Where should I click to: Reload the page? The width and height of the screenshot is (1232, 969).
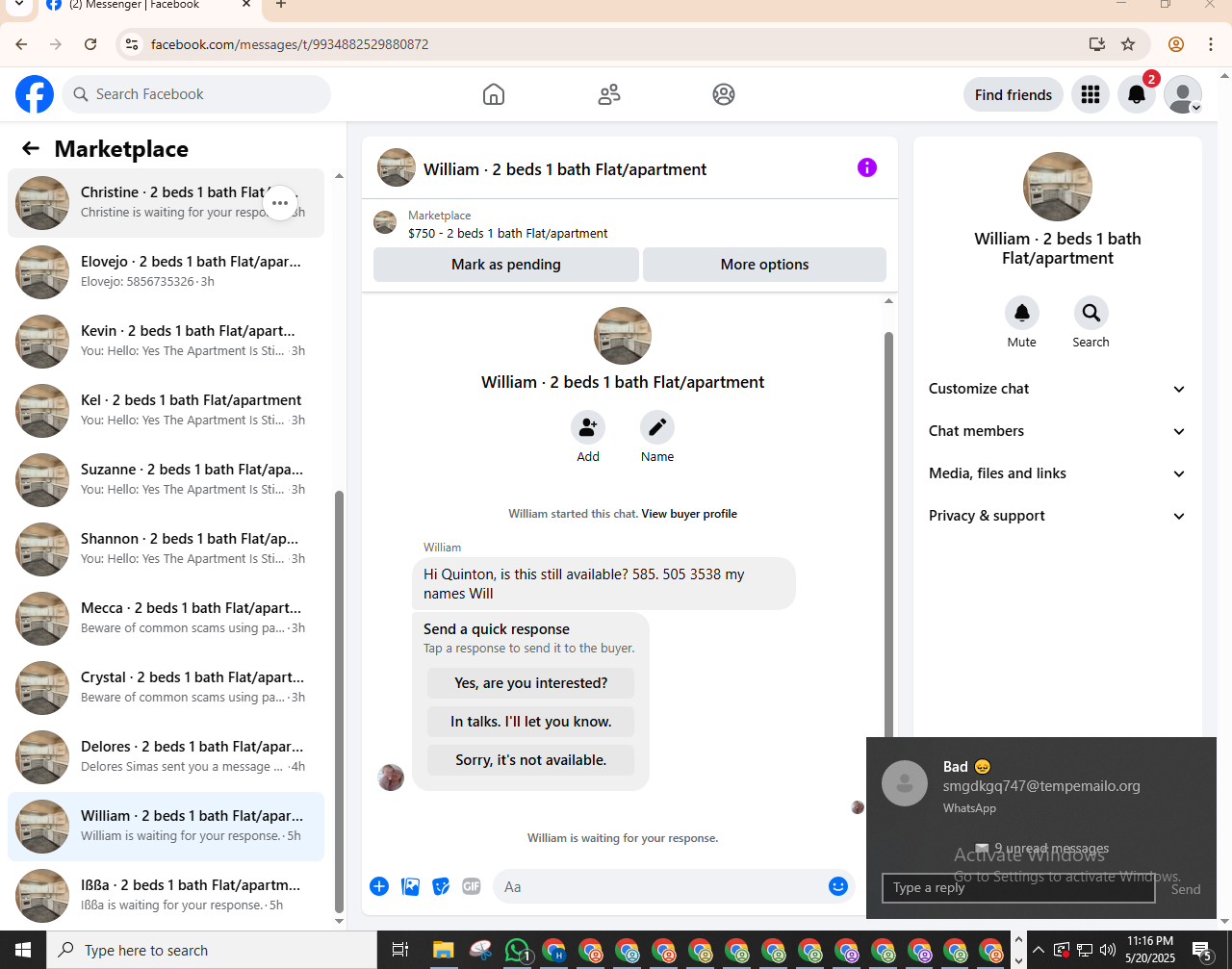[x=90, y=44]
